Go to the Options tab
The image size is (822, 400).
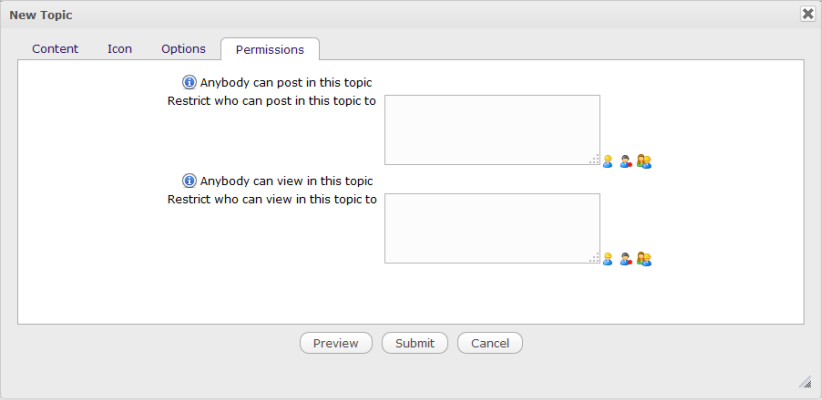(x=183, y=49)
